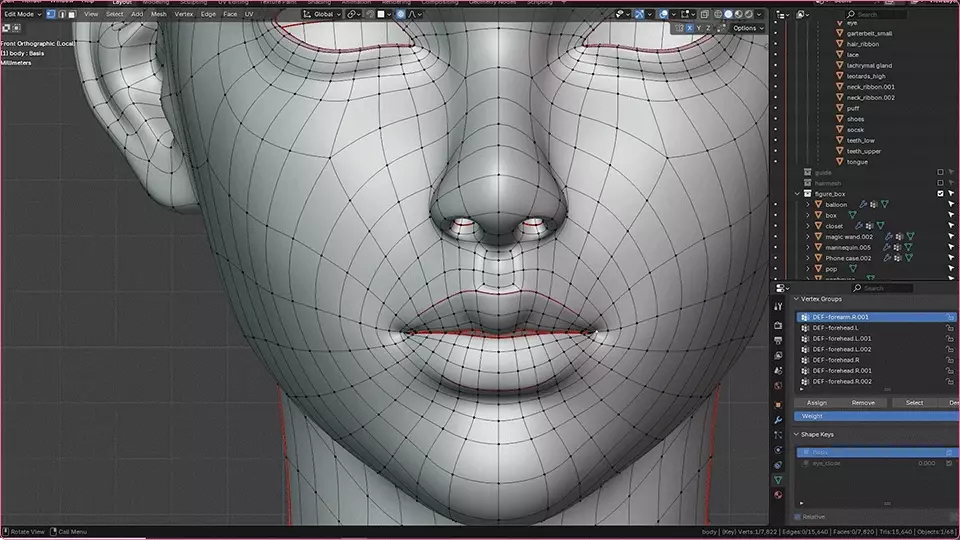This screenshot has width=960, height=540.
Task: Open Modifiers properties tab wrench icon
Action: coord(778,420)
